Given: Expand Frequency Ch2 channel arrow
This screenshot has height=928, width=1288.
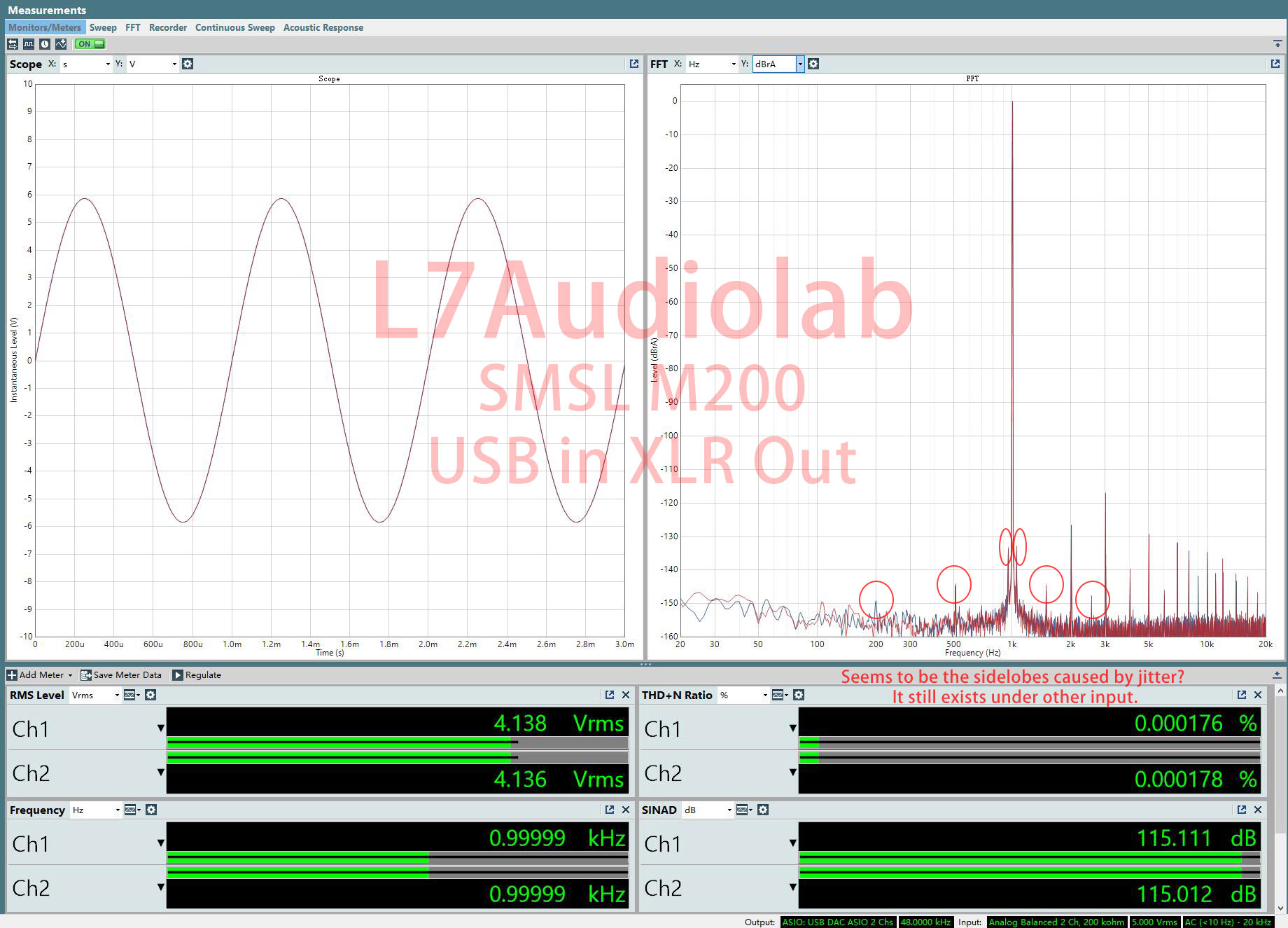Looking at the screenshot, I should 161,887.
